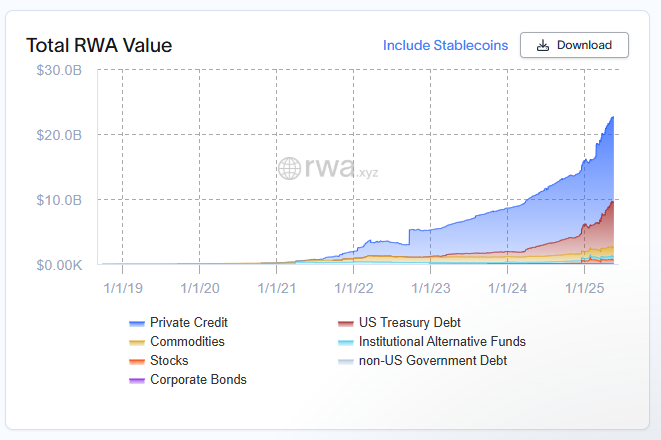Hide Stocks series using legend label
The height and width of the screenshot is (440, 661).
[x=169, y=361]
